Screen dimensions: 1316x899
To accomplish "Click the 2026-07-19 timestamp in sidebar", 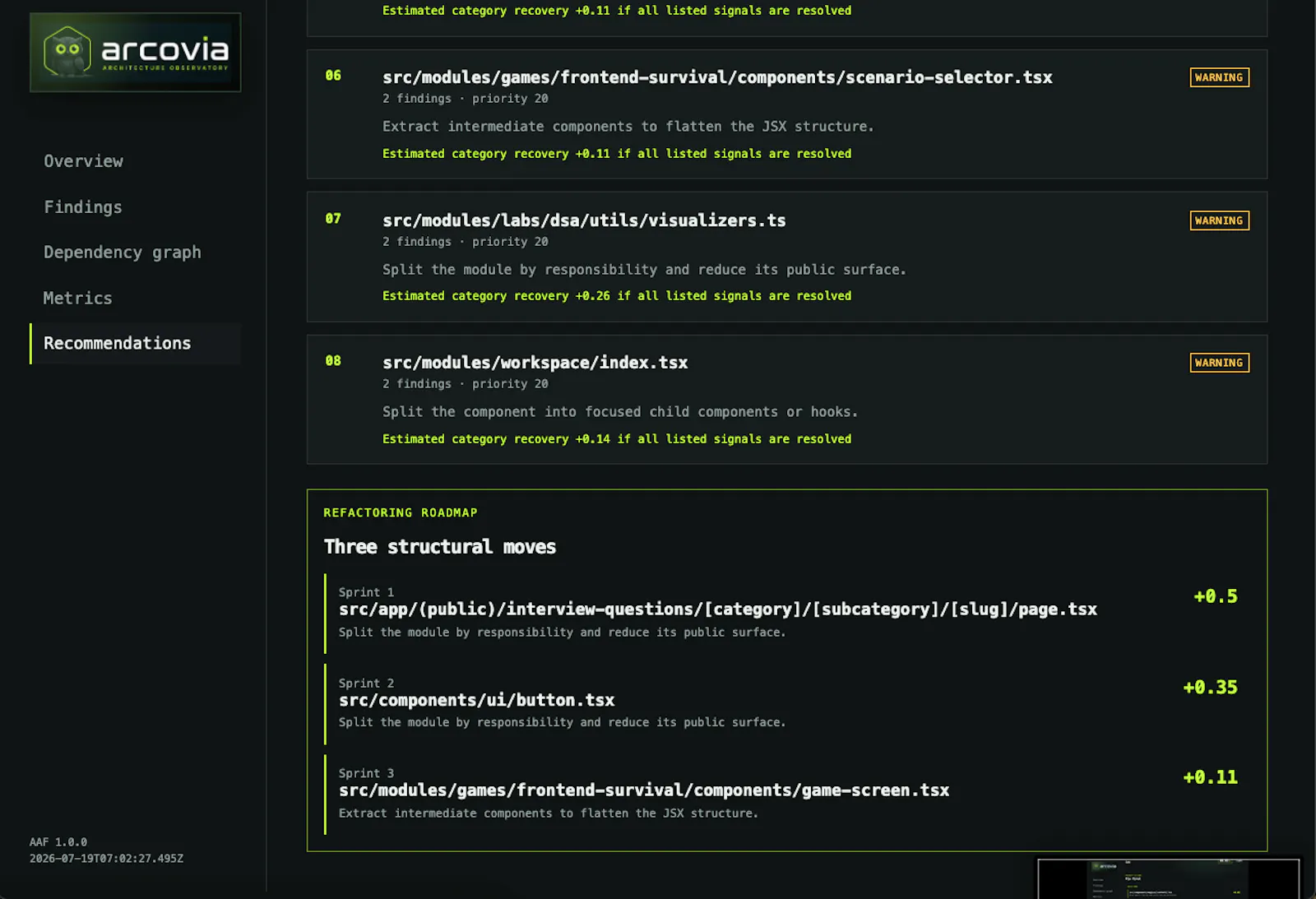I will pos(107,859).
